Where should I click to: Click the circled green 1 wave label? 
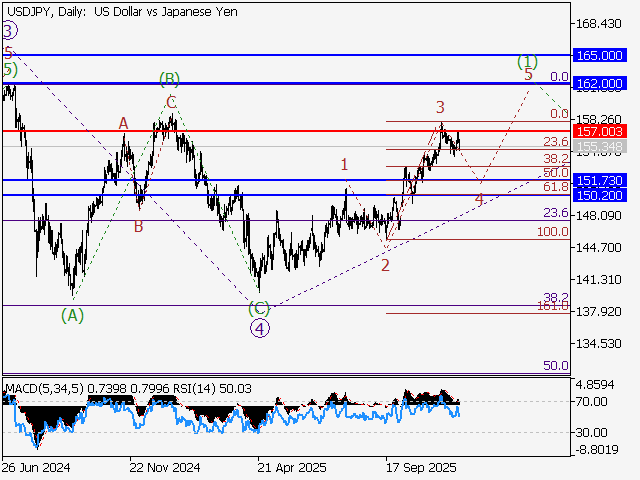tap(527, 61)
